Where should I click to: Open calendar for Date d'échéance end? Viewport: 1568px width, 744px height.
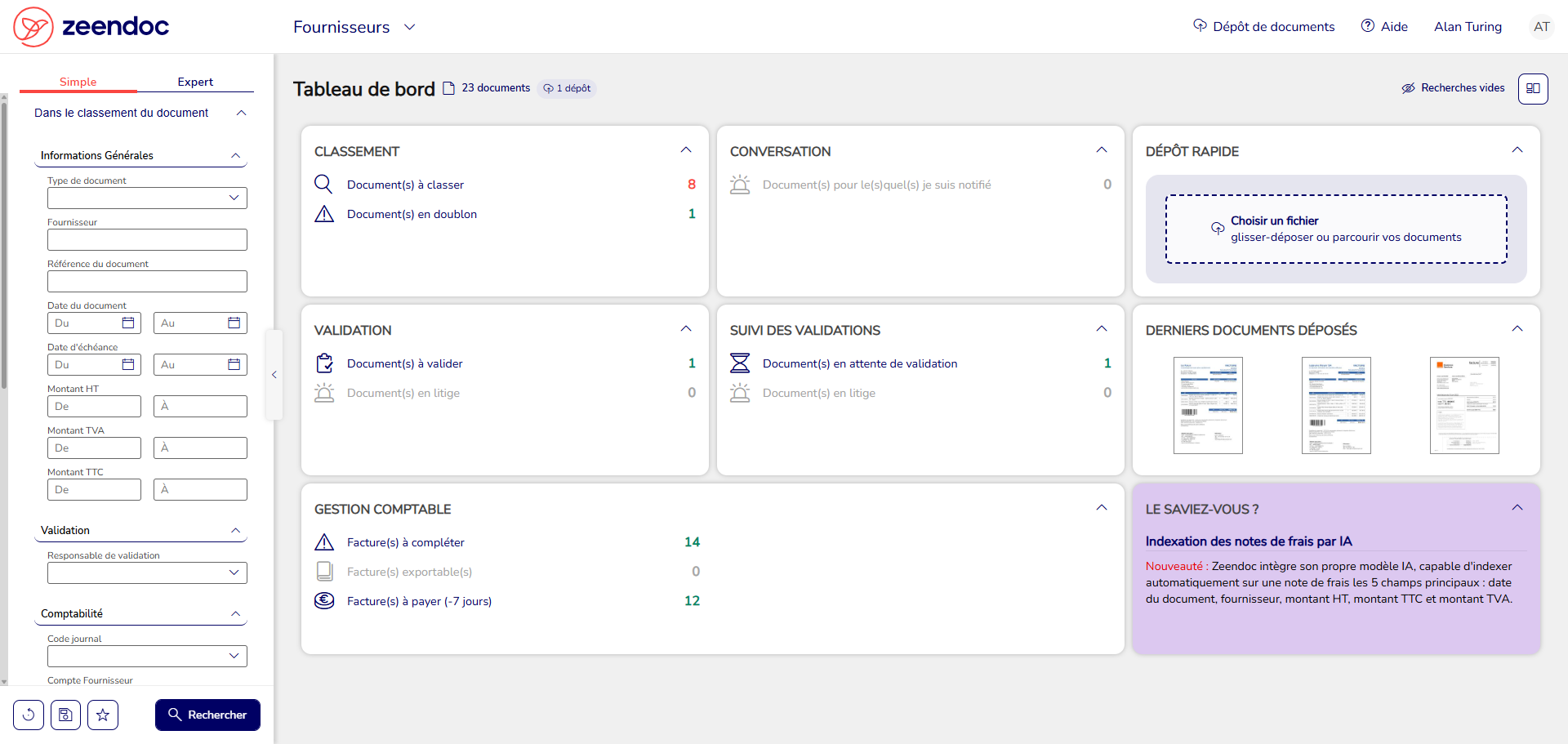pos(234,364)
